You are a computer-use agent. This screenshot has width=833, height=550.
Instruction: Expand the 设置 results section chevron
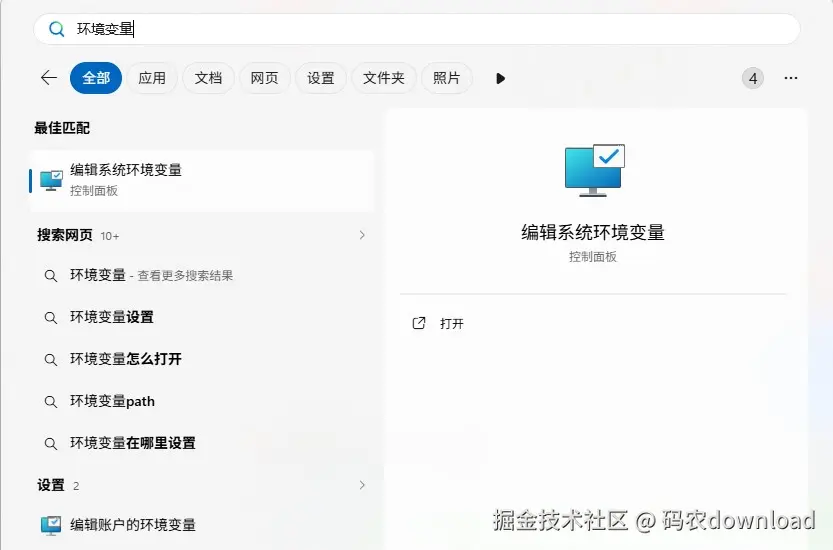[x=362, y=485]
